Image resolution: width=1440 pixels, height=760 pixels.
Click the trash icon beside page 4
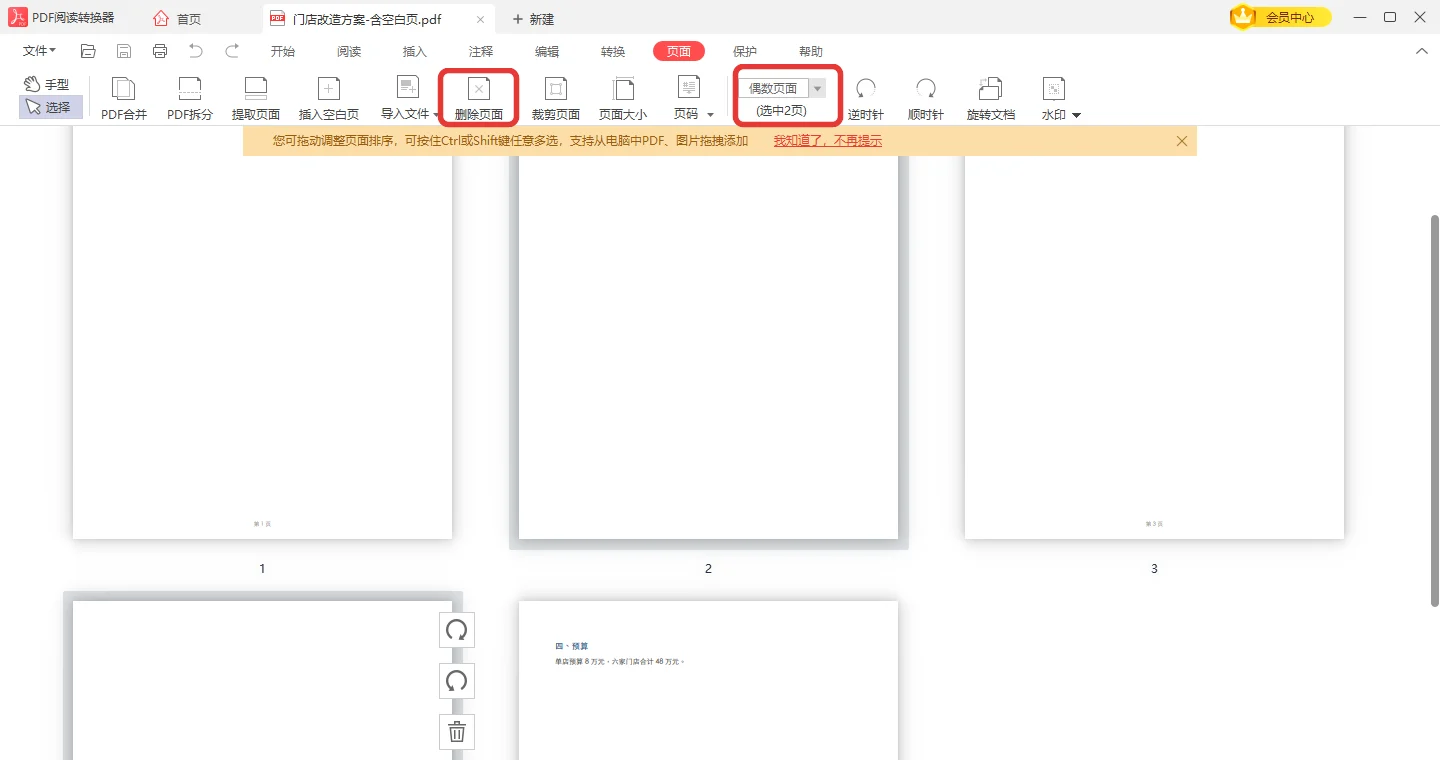pos(457,732)
